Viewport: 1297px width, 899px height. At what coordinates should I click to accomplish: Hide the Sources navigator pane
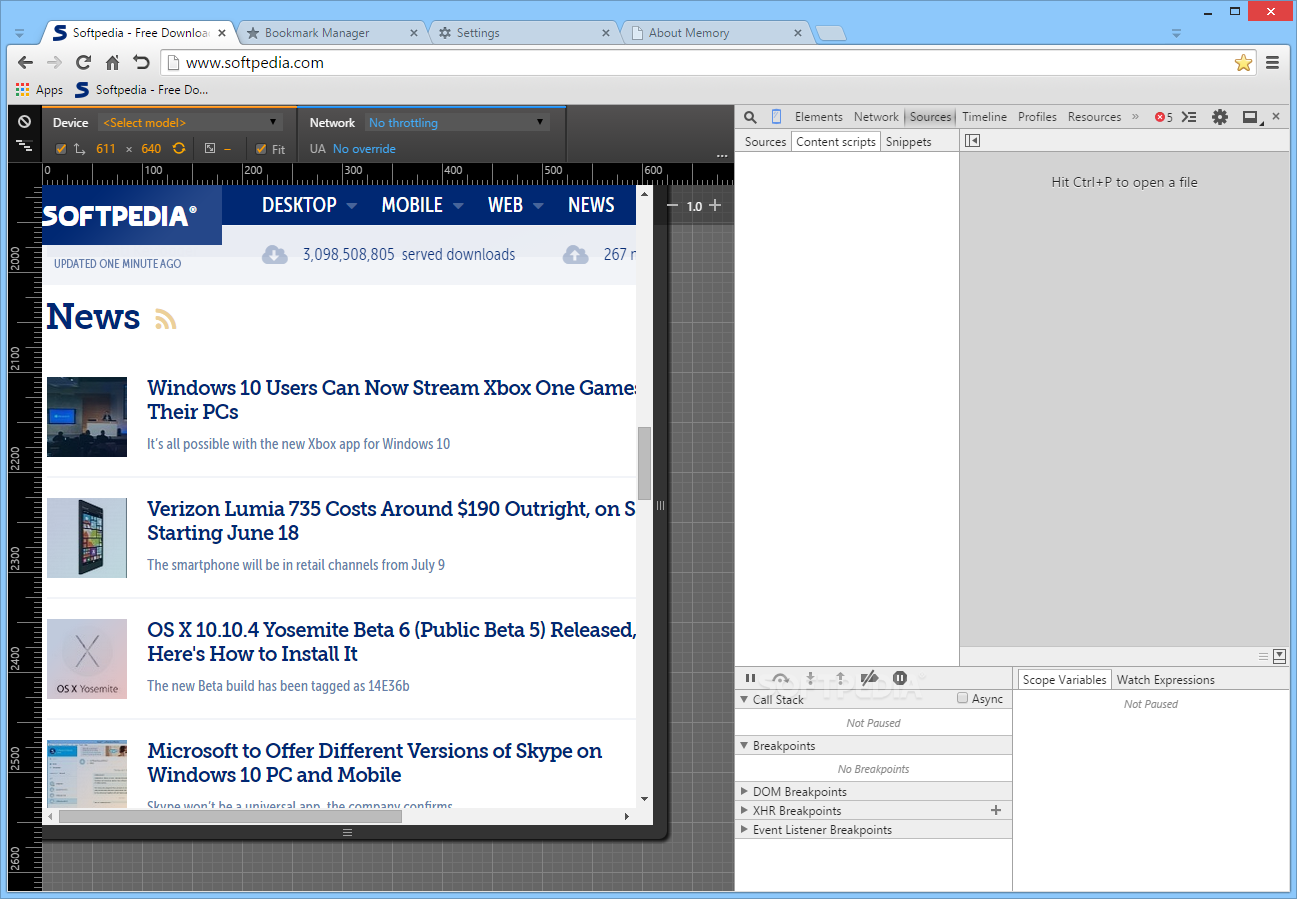972,141
